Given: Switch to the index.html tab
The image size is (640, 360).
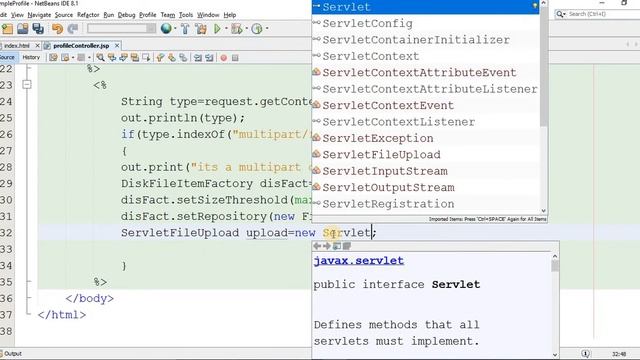Looking at the screenshot, I should coord(16,46).
